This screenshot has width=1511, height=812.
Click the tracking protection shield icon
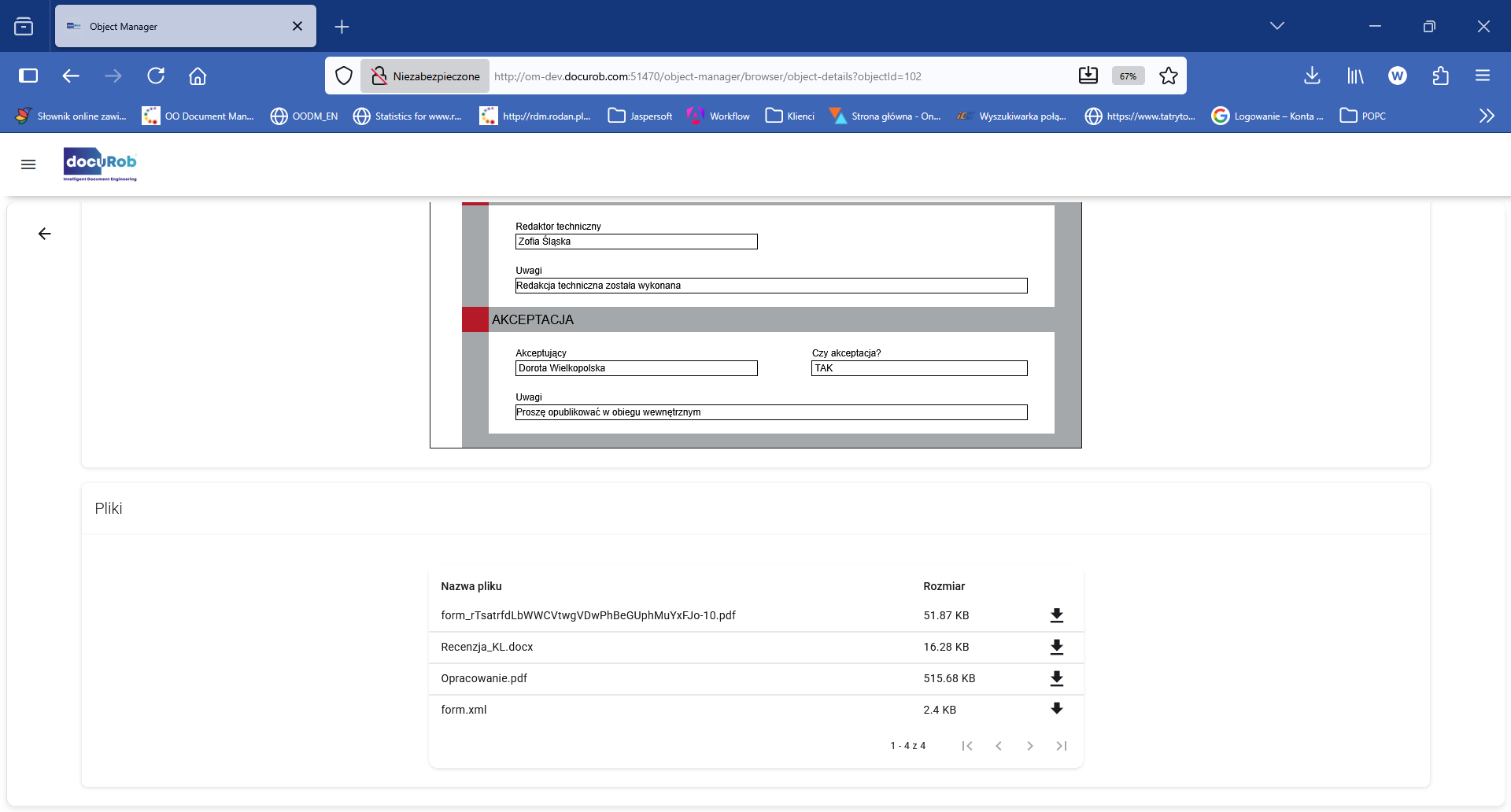click(344, 76)
